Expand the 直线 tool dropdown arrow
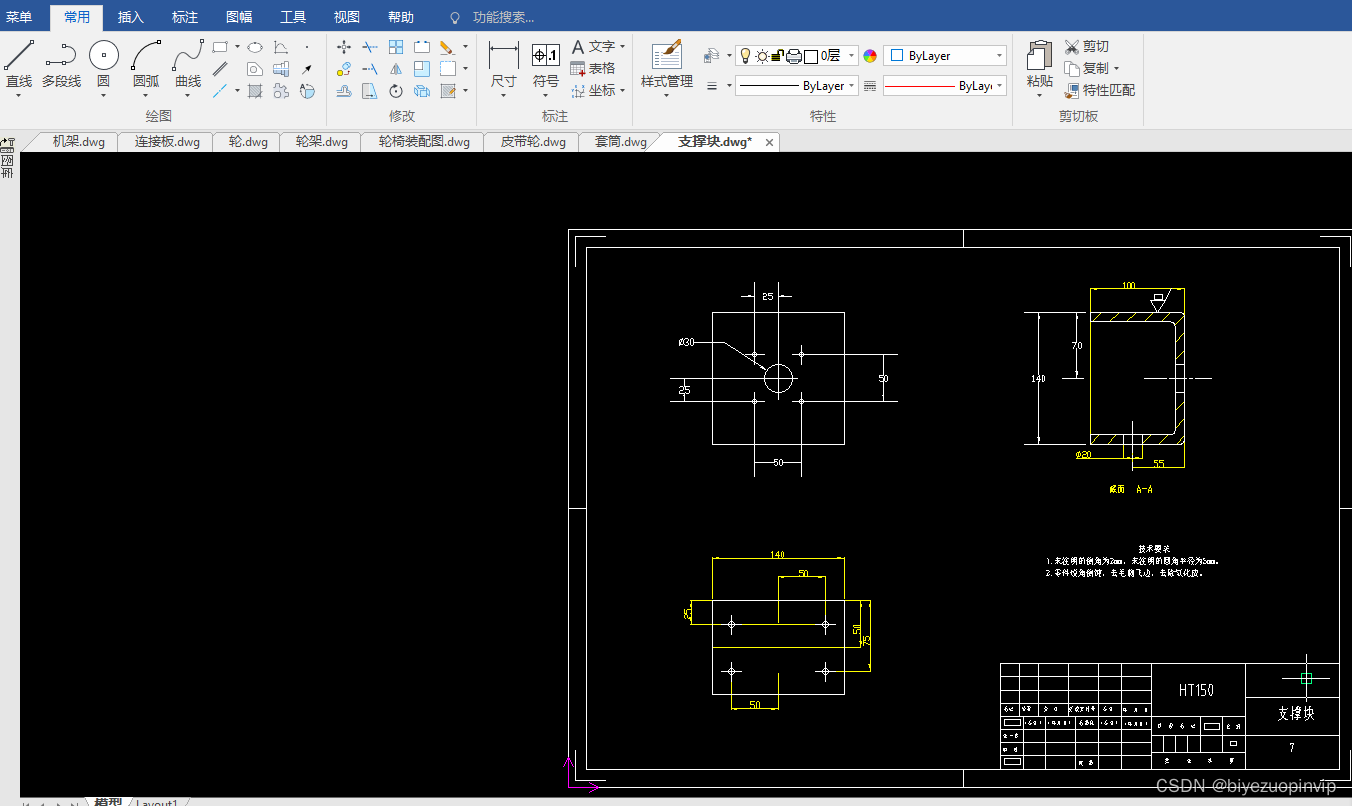 pos(19,96)
